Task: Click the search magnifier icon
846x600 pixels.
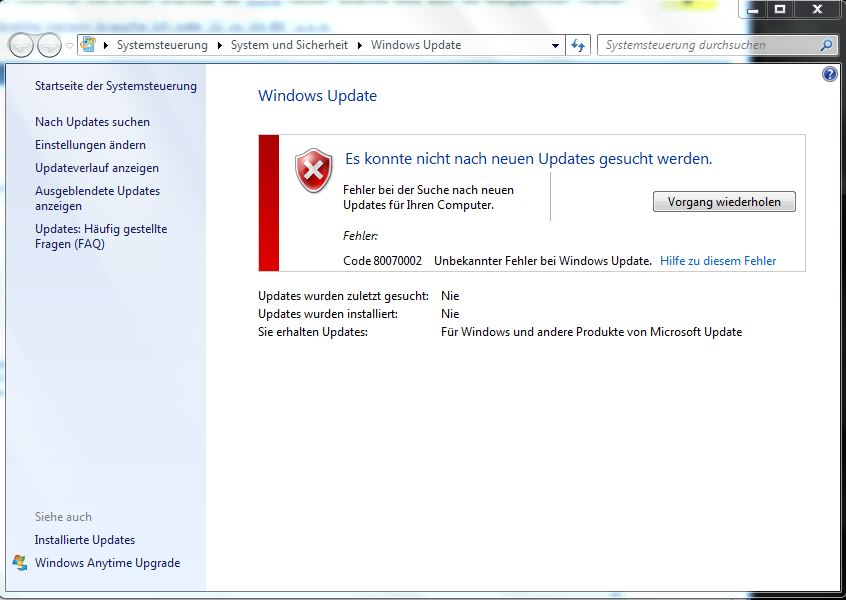Action: click(x=826, y=45)
